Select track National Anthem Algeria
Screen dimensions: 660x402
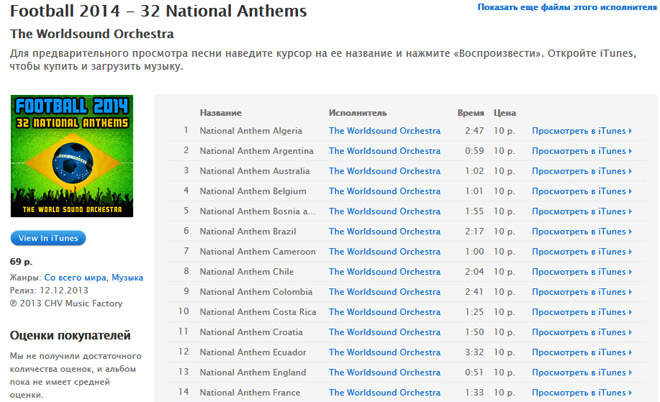(x=251, y=131)
